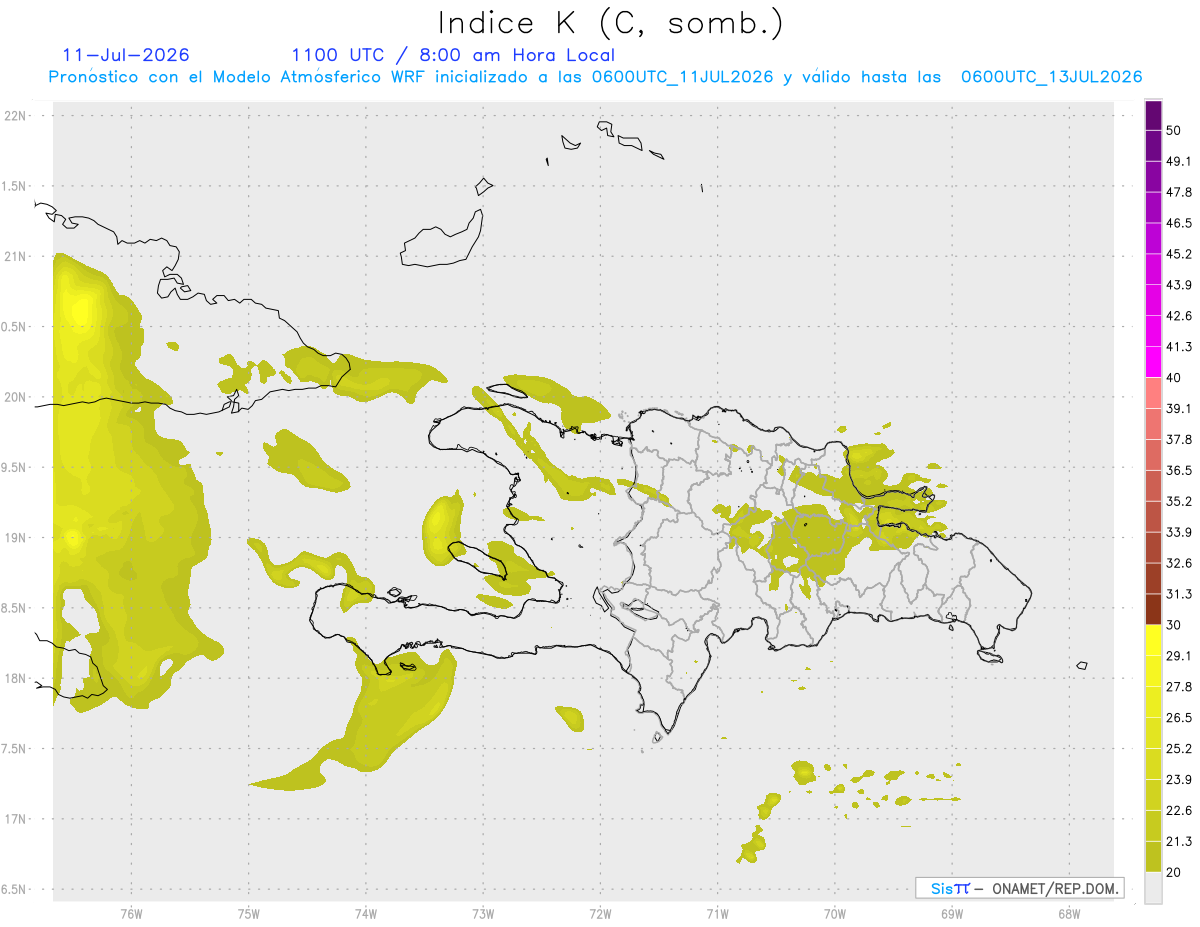The height and width of the screenshot is (927, 1200).
Task: Select the latitude label "18N"
Action: [17, 679]
